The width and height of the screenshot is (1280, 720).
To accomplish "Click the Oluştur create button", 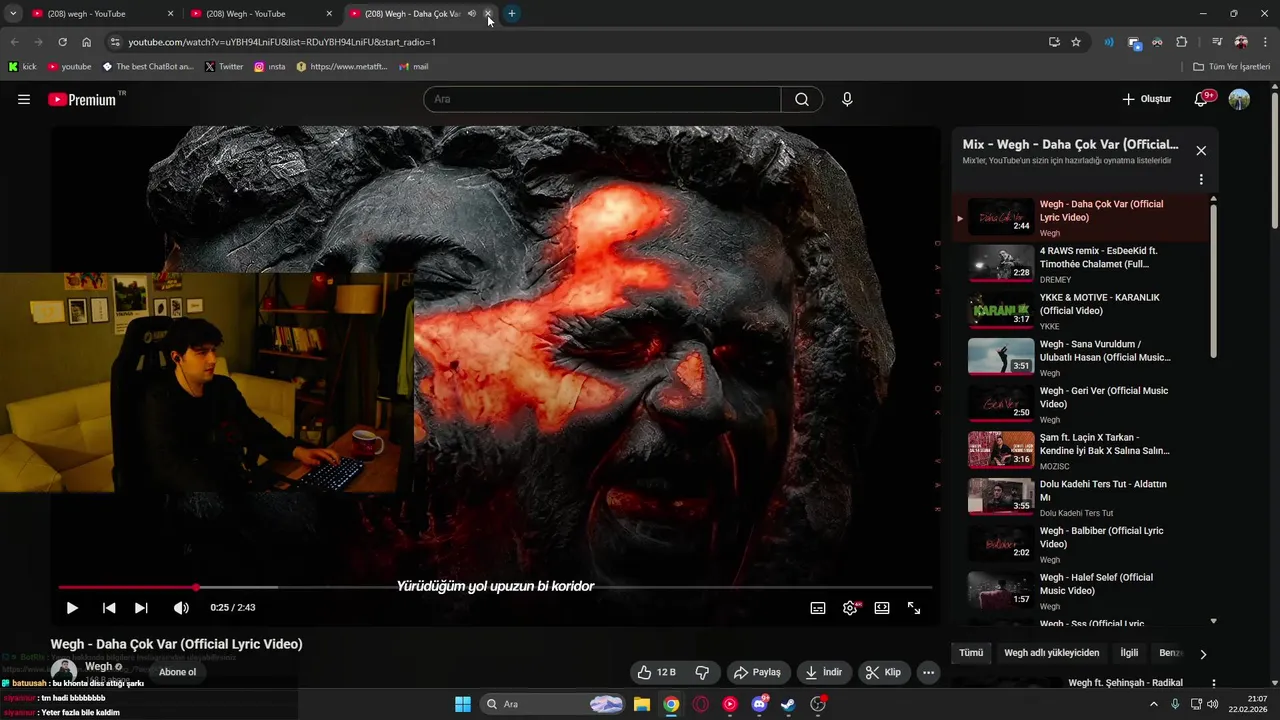I will pos(1146,99).
